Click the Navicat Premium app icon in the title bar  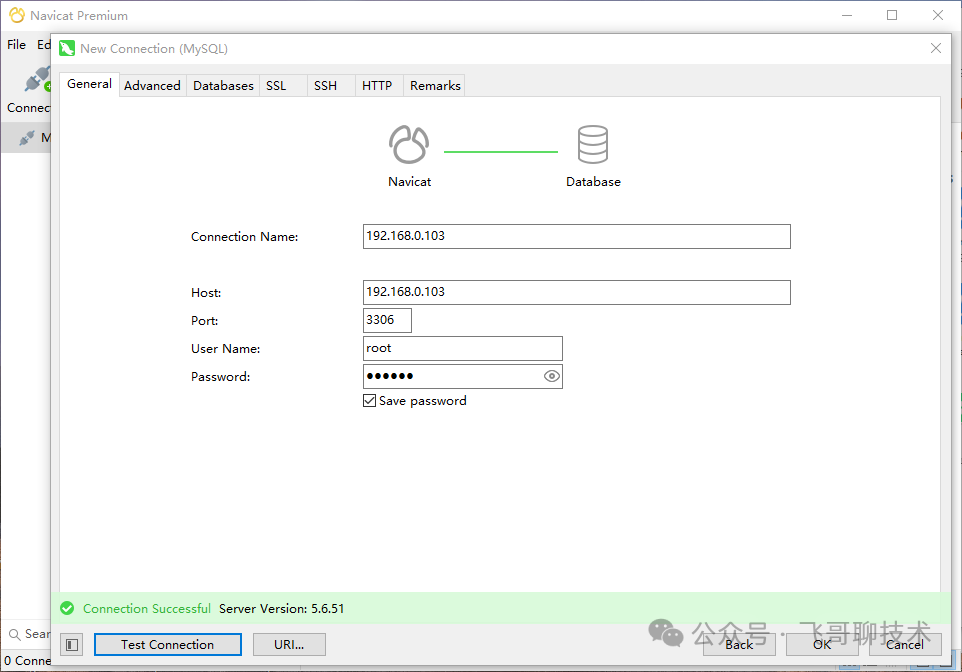(x=17, y=15)
